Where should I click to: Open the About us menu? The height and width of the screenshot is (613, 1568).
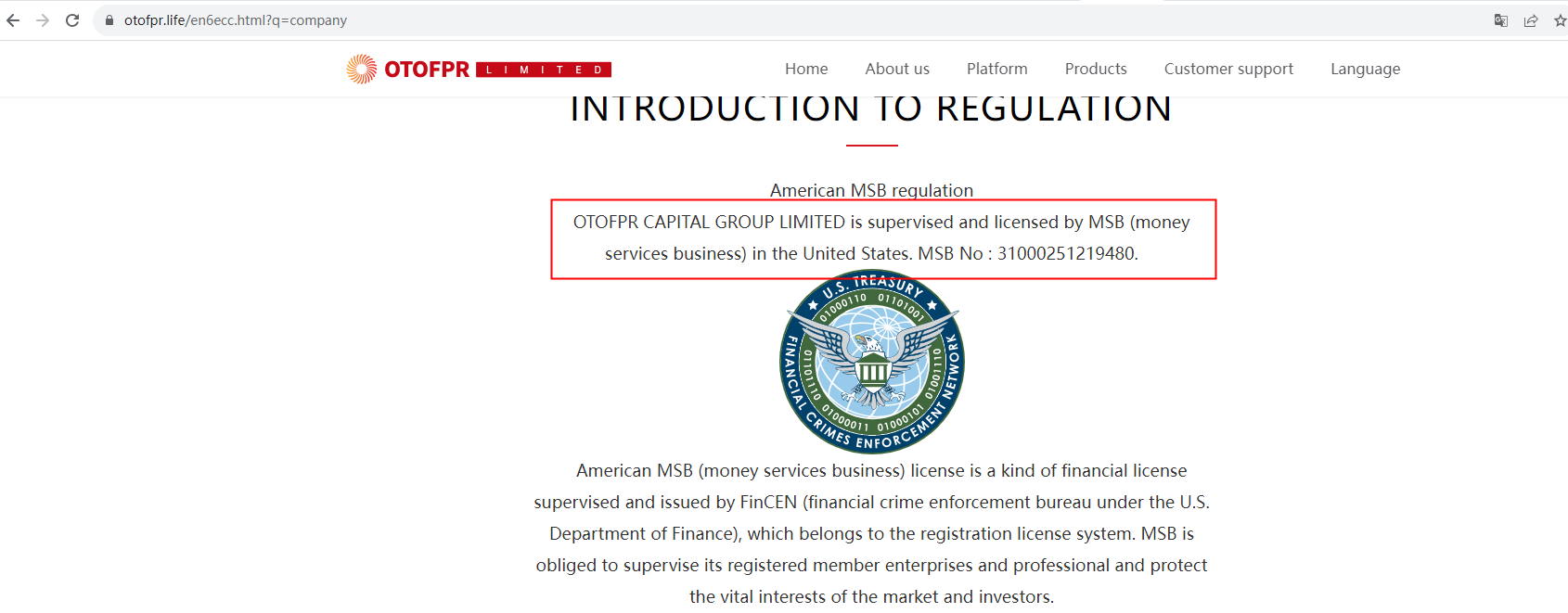897,69
